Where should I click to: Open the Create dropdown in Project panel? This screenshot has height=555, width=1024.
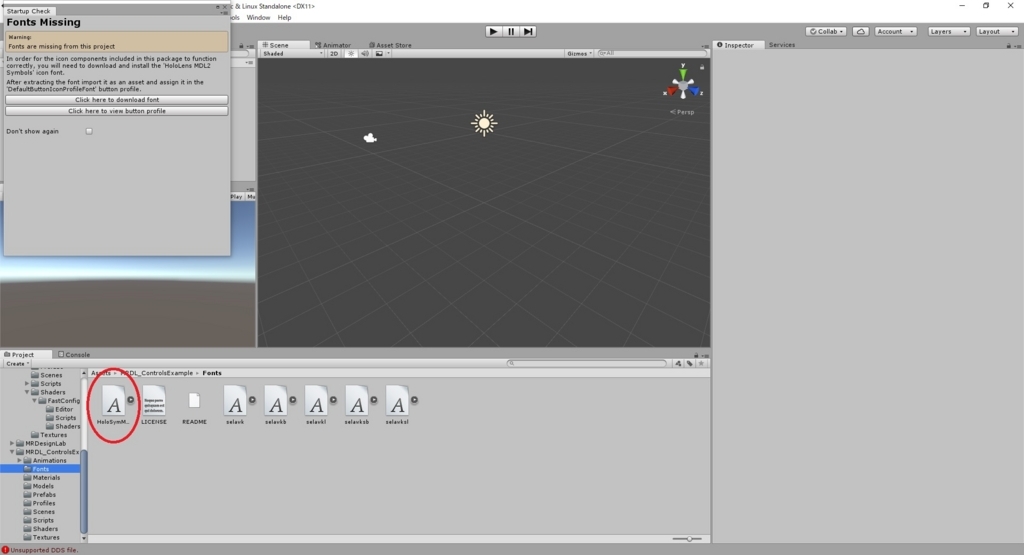17,364
